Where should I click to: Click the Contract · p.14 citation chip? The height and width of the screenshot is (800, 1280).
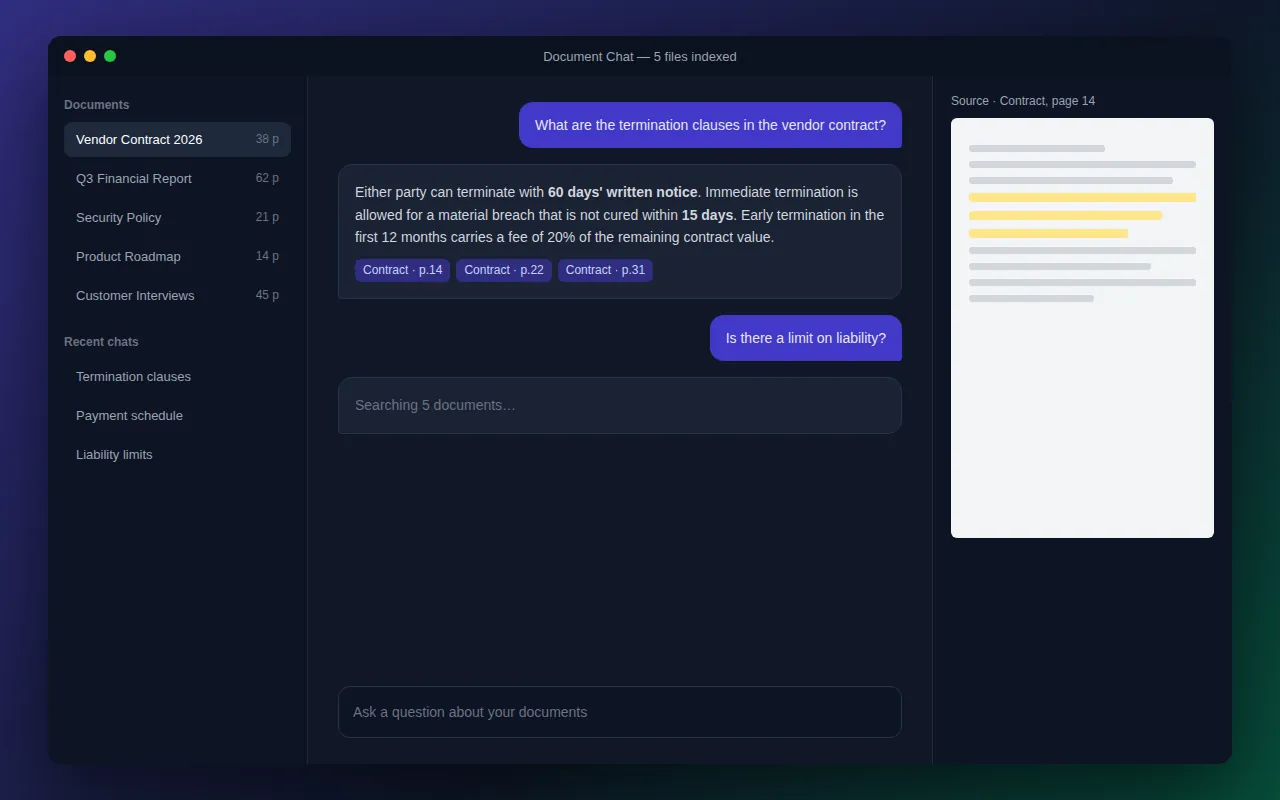tap(402, 270)
